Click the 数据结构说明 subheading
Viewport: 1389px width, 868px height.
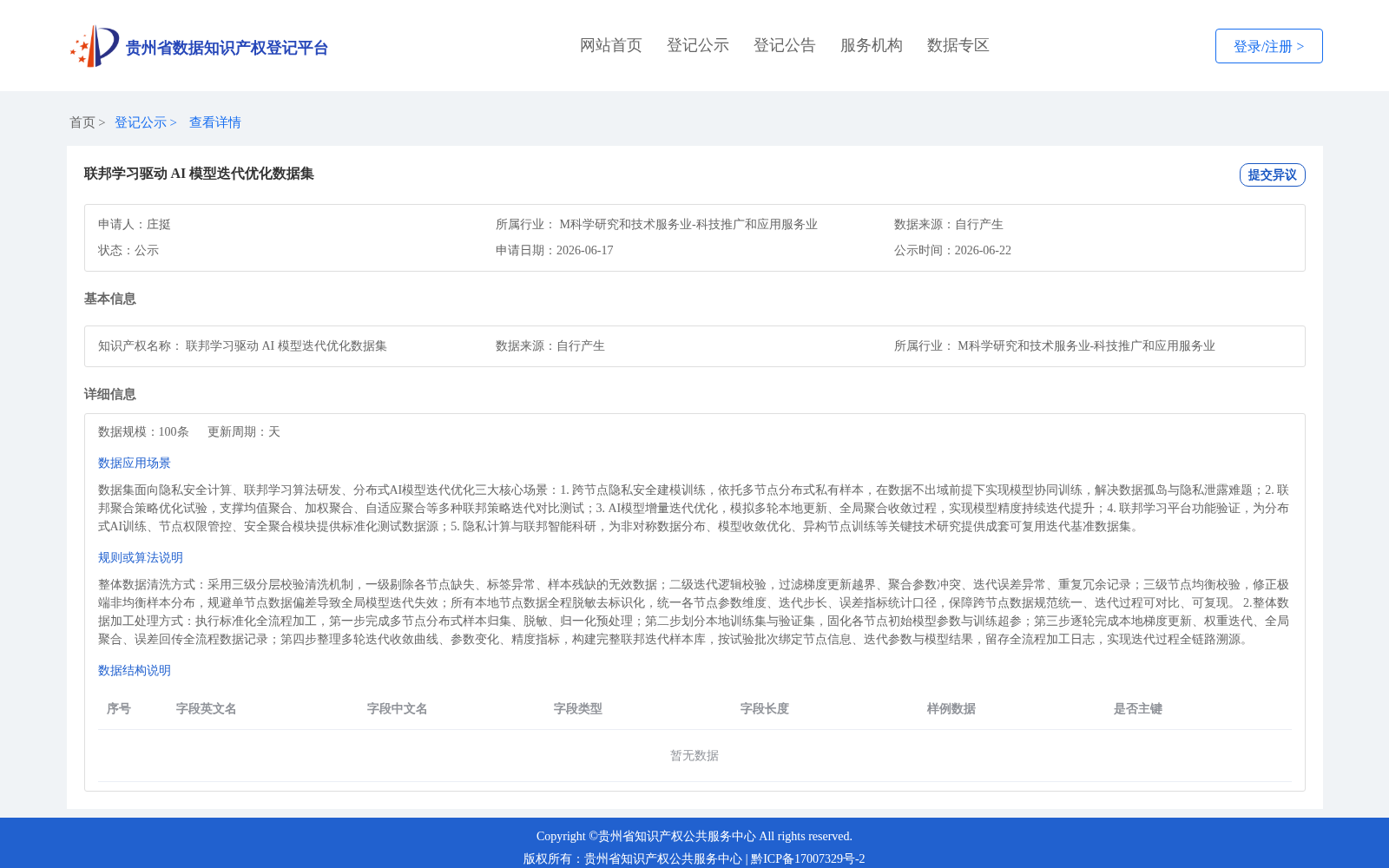point(135,670)
